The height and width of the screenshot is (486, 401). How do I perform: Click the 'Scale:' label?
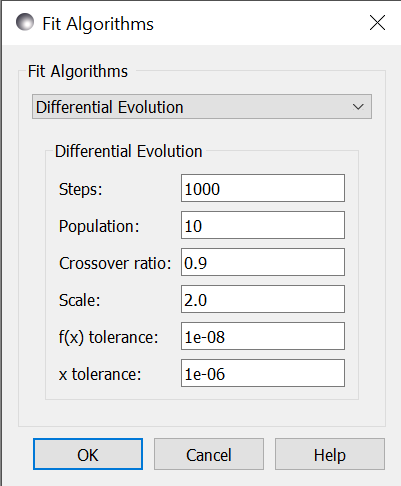coord(79,300)
